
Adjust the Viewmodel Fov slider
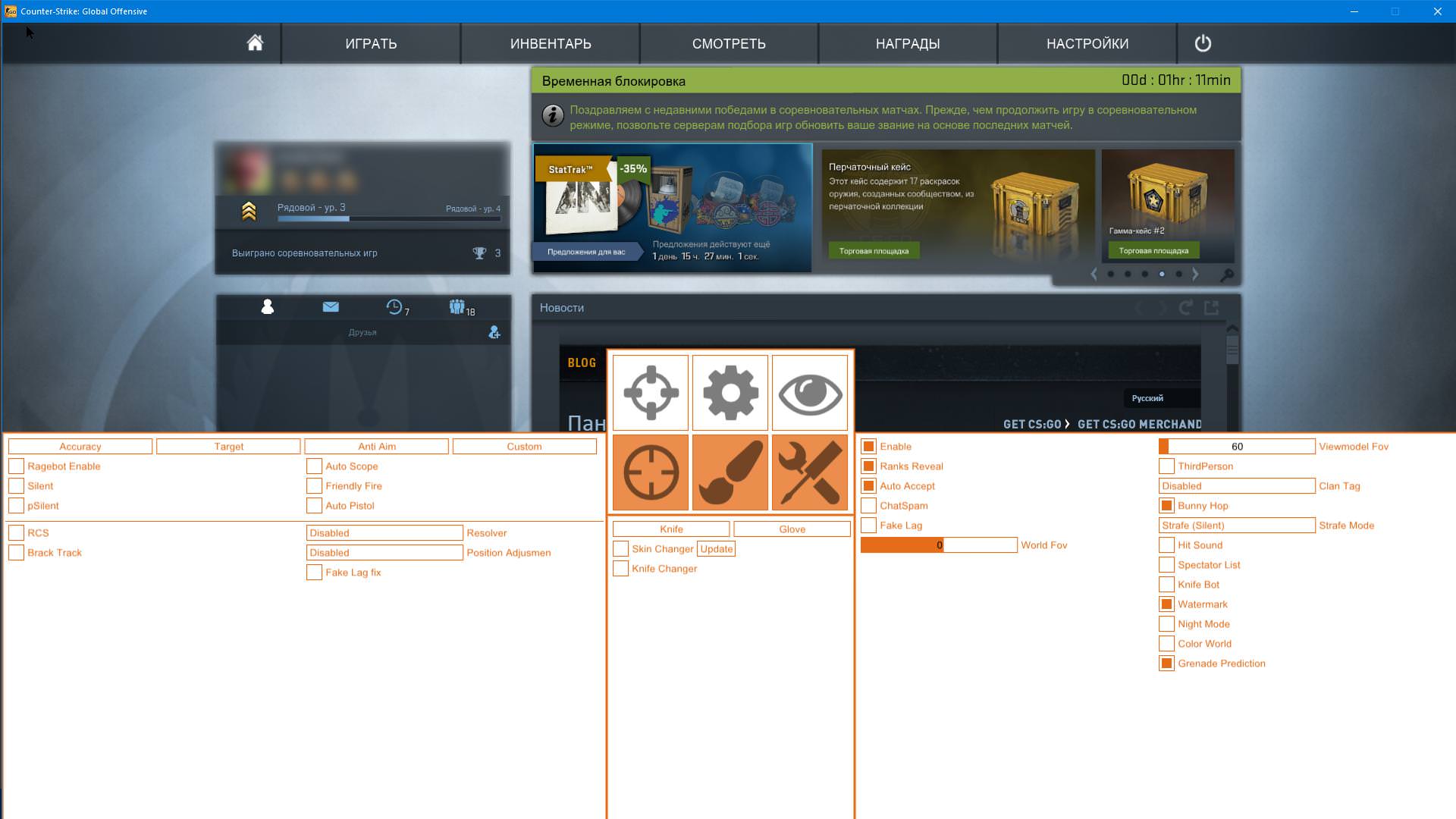1237,447
